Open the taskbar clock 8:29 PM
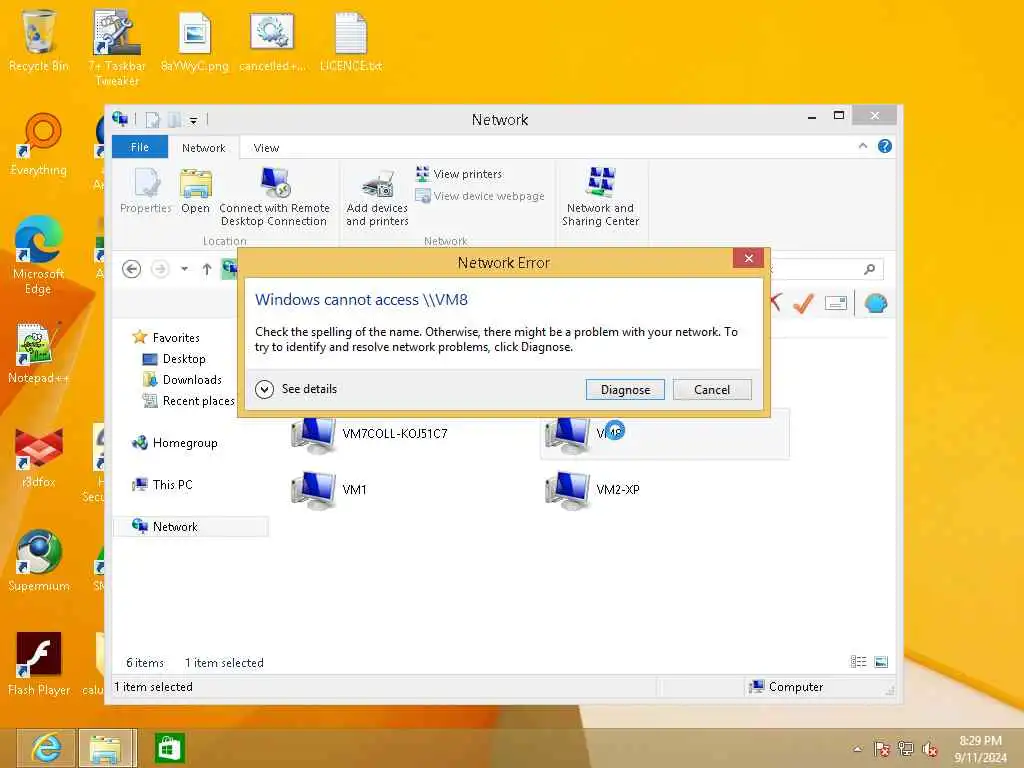Image resolution: width=1024 pixels, height=768 pixels. [980, 749]
